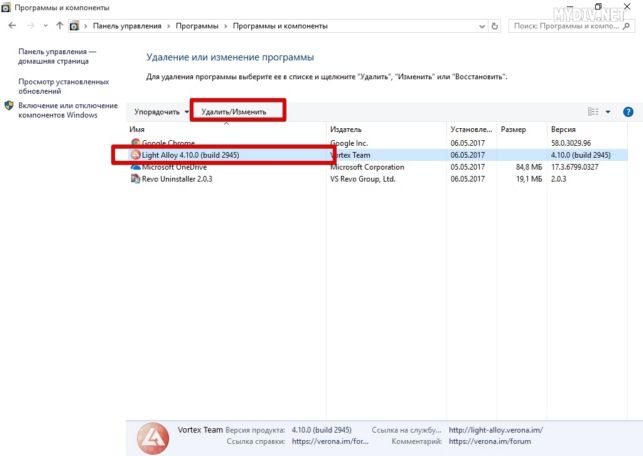Go back with the Back arrow
Viewport: 643px width, 456px height.
12,26
